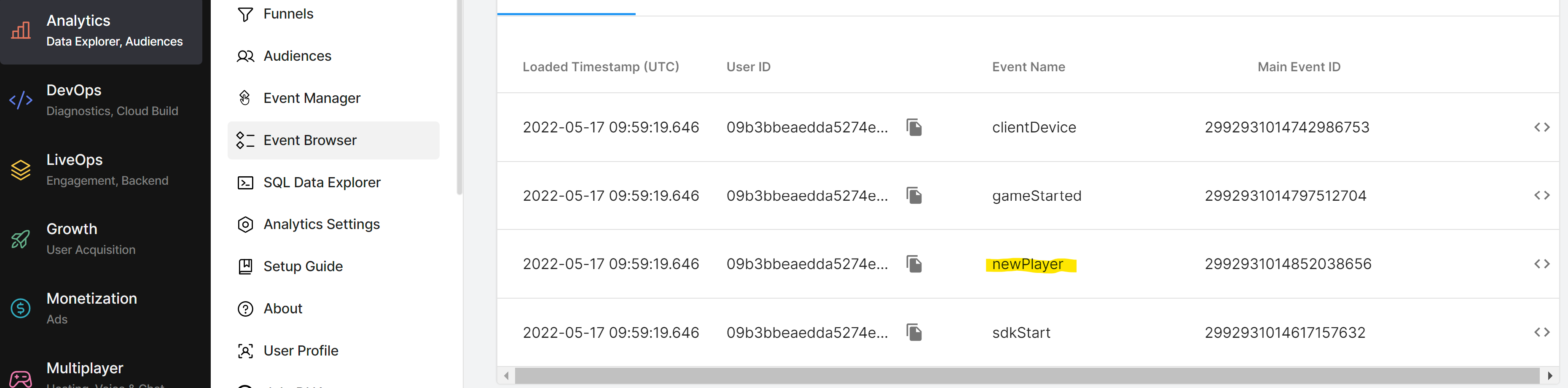Click the Multiplayer gamepad icon
The height and width of the screenshot is (388, 1568).
click(x=21, y=379)
